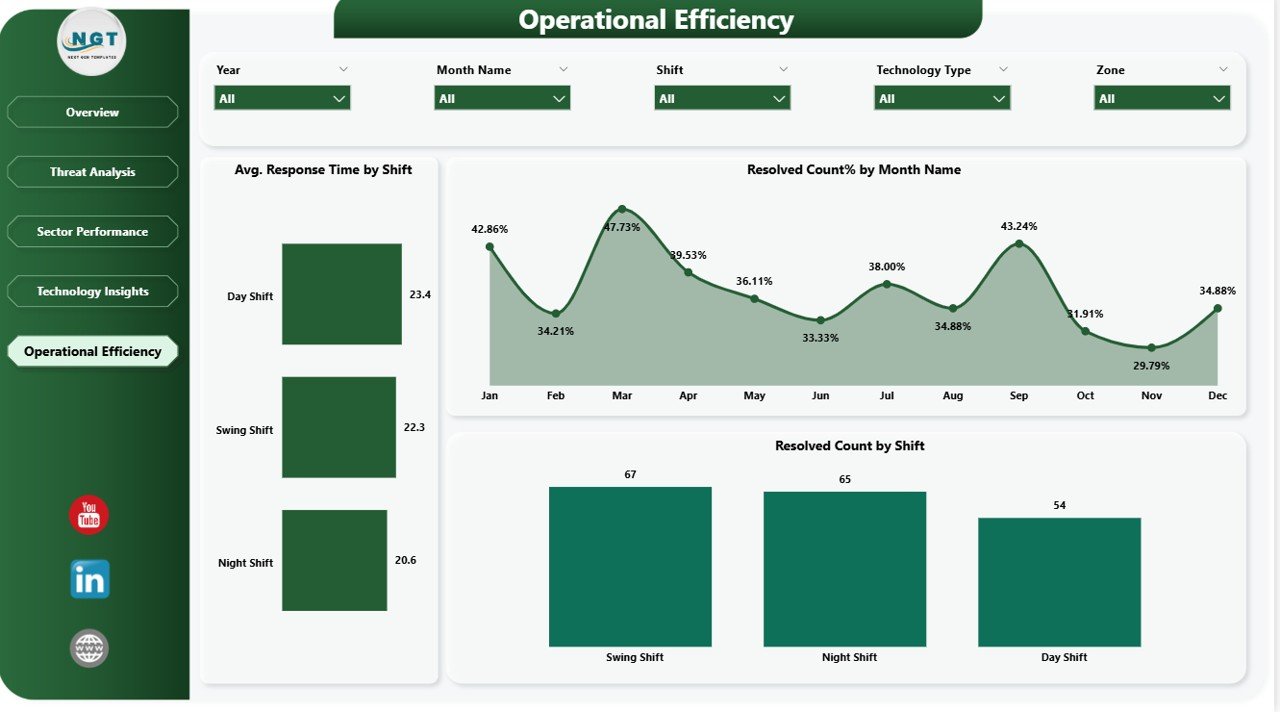Open the LinkedIn page via its icon

(87, 580)
